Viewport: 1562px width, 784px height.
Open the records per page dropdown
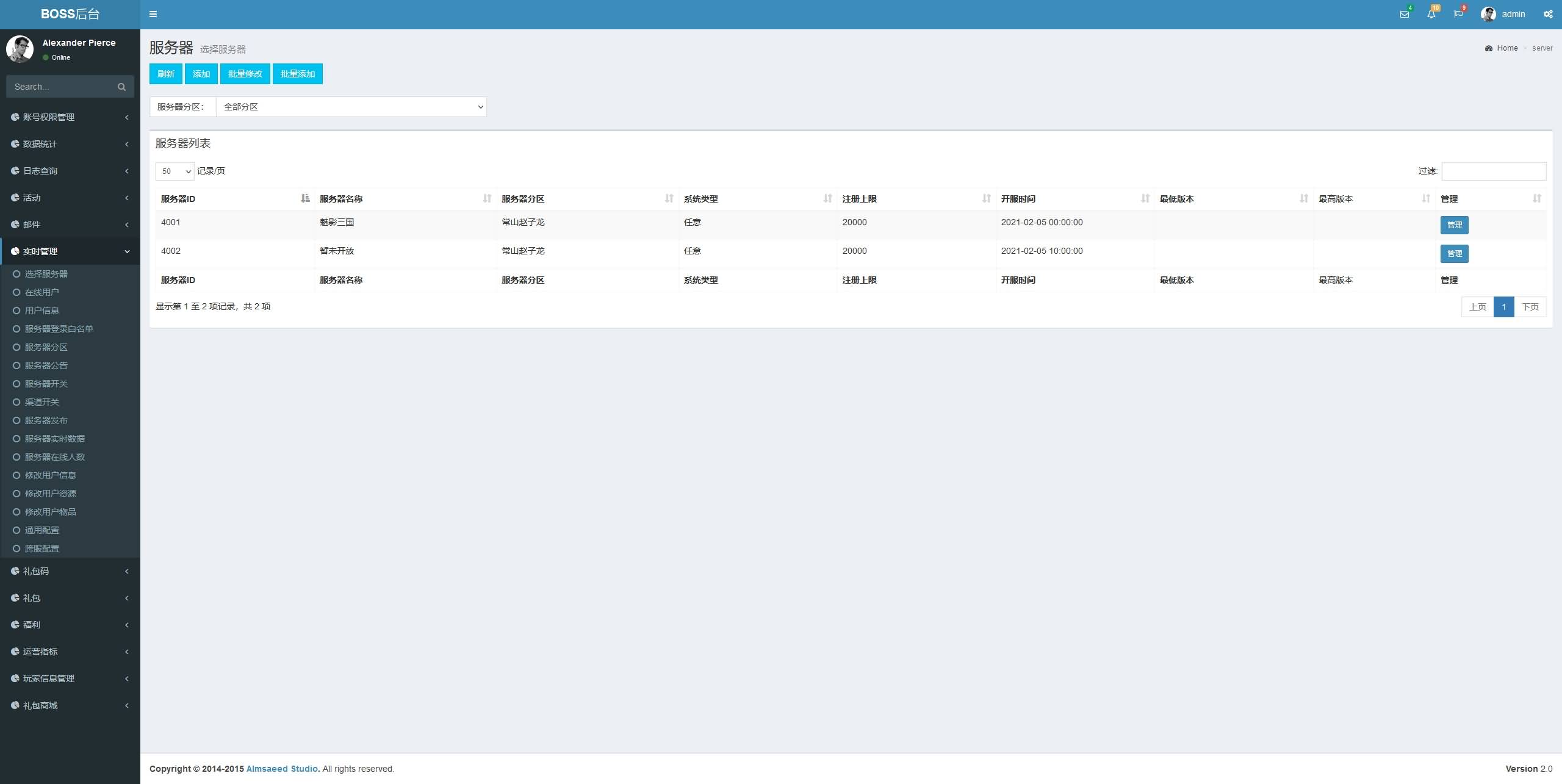coord(175,171)
